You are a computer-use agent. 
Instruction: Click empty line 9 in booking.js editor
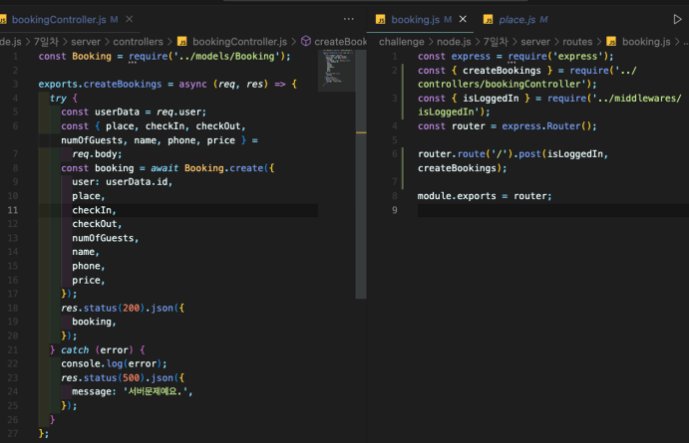[x=553, y=210]
